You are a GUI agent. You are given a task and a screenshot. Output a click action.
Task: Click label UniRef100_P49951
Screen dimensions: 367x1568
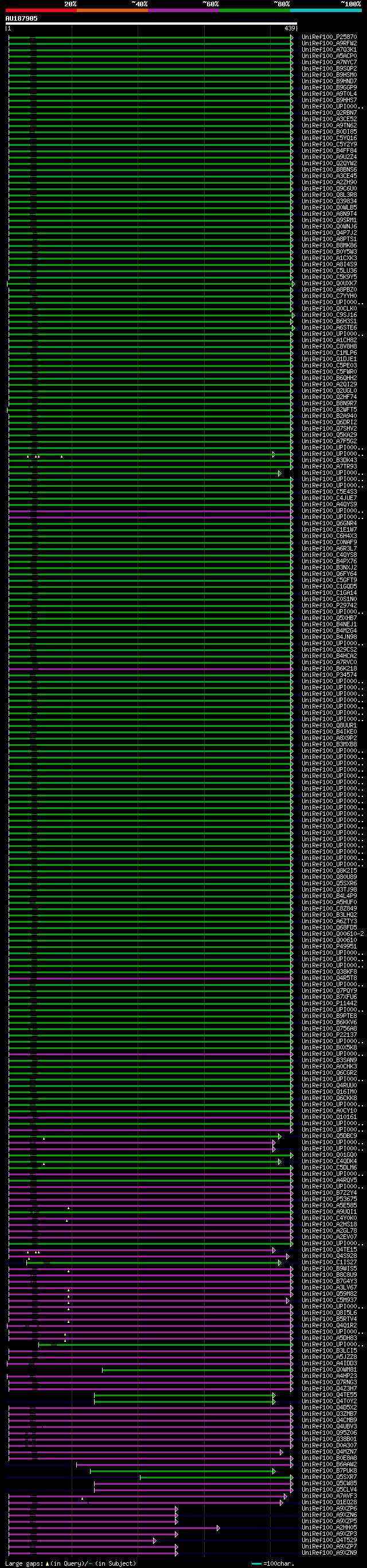(x=329, y=947)
